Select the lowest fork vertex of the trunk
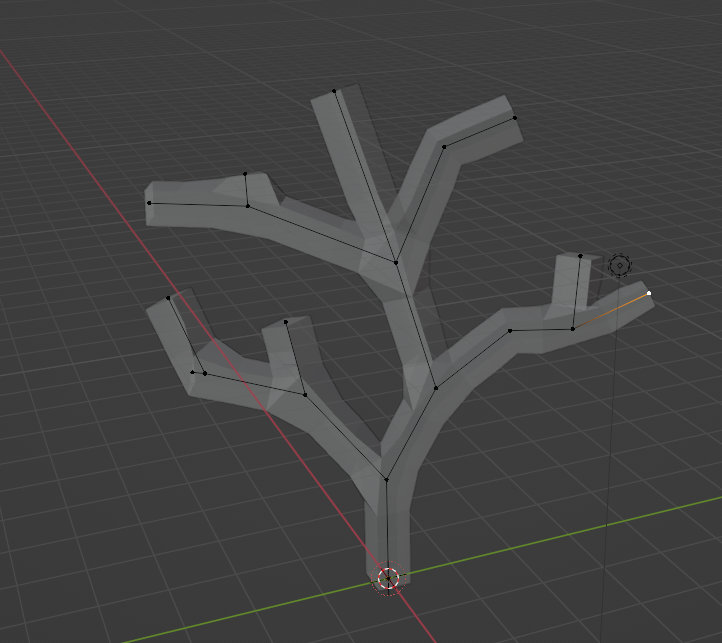The width and height of the screenshot is (722, 643). tap(386, 480)
